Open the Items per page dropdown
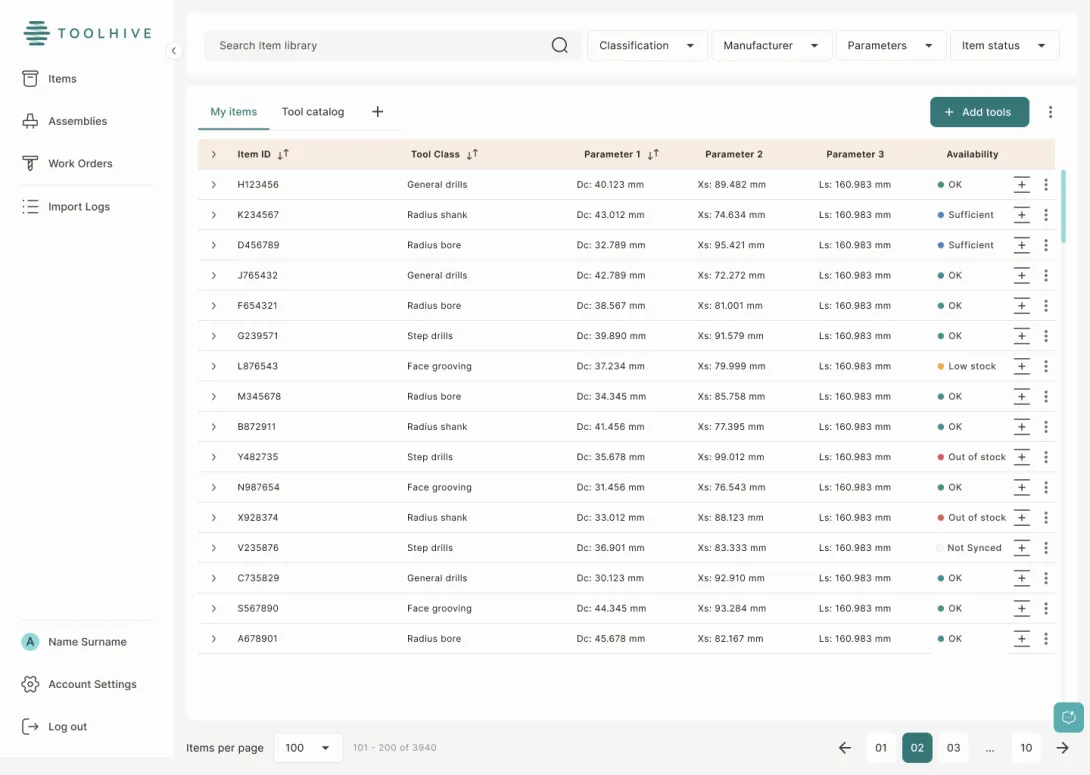The height and width of the screenshot is (775, 1090). [308, 747]
